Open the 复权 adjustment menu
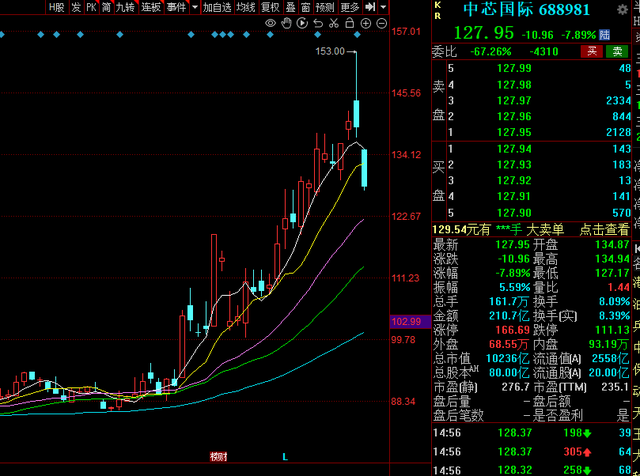The width and height of the screenshot is (640, 476). [270, 7]
